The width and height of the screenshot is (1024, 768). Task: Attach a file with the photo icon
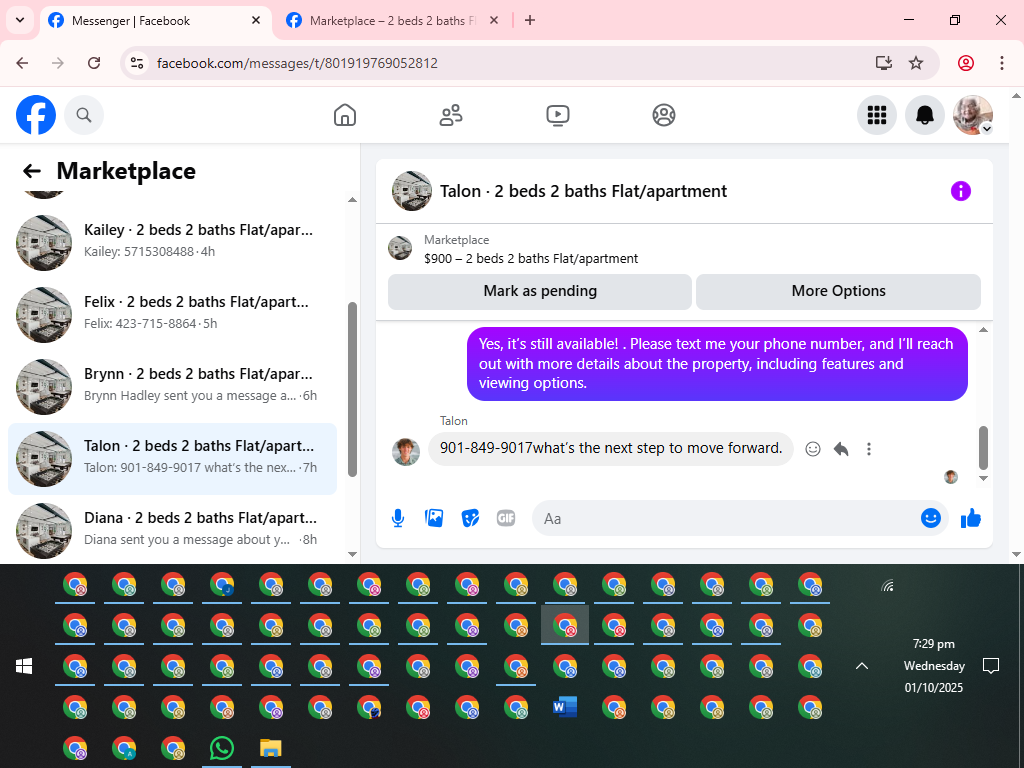pos(434,519)
